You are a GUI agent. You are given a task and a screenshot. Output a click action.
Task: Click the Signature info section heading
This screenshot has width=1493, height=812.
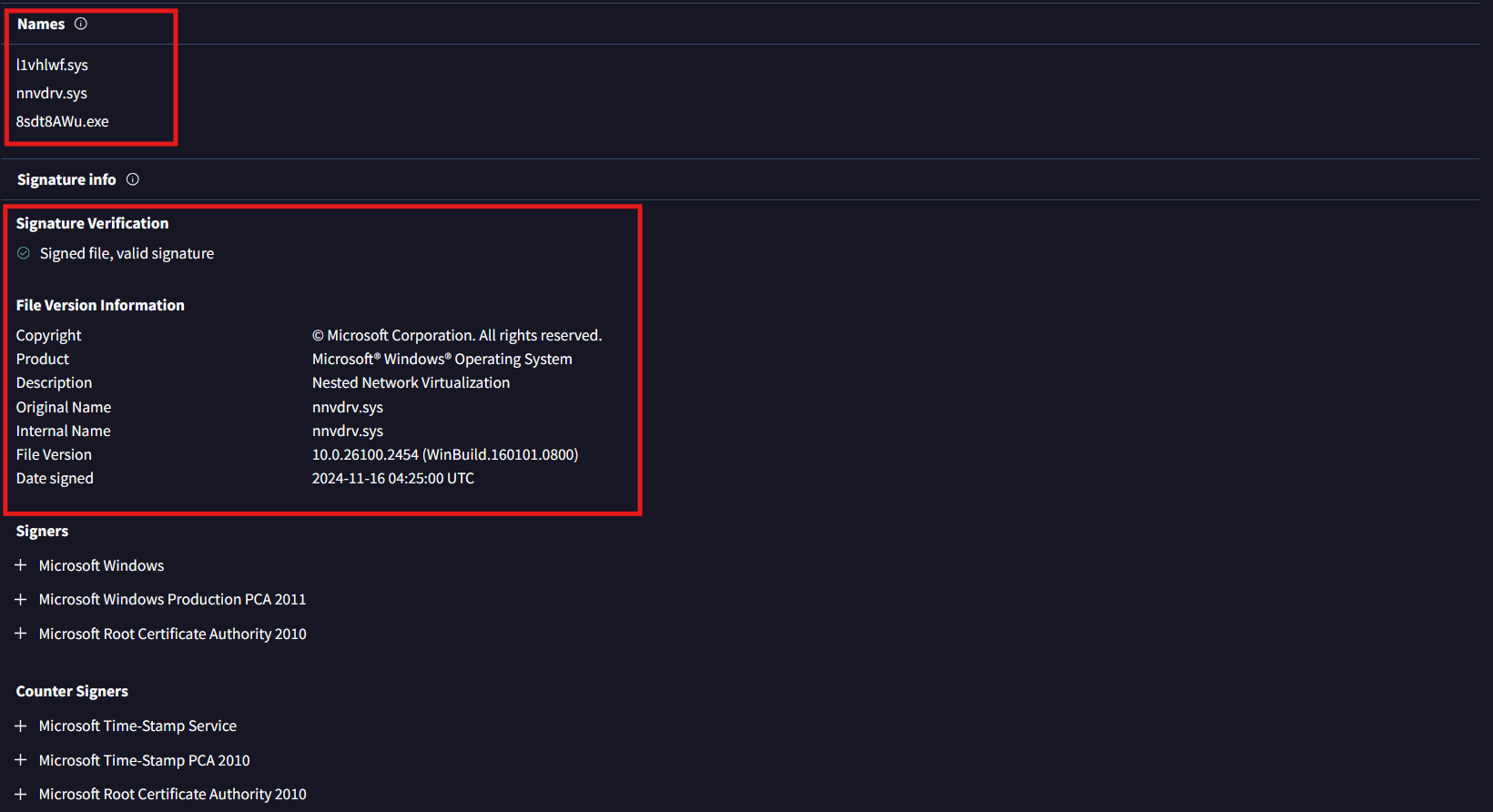(66, 179)
